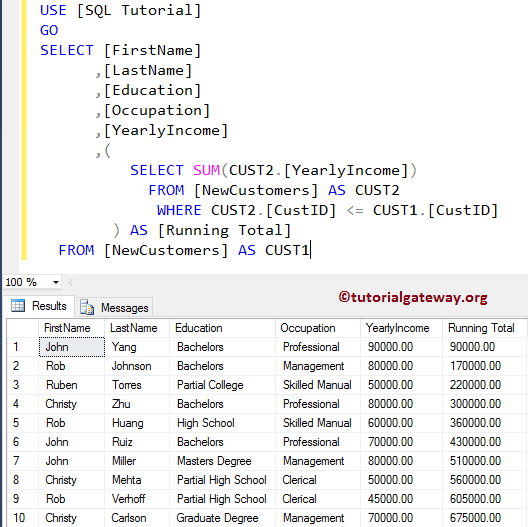Select the 'Partial College' education cell

point(222,385)
